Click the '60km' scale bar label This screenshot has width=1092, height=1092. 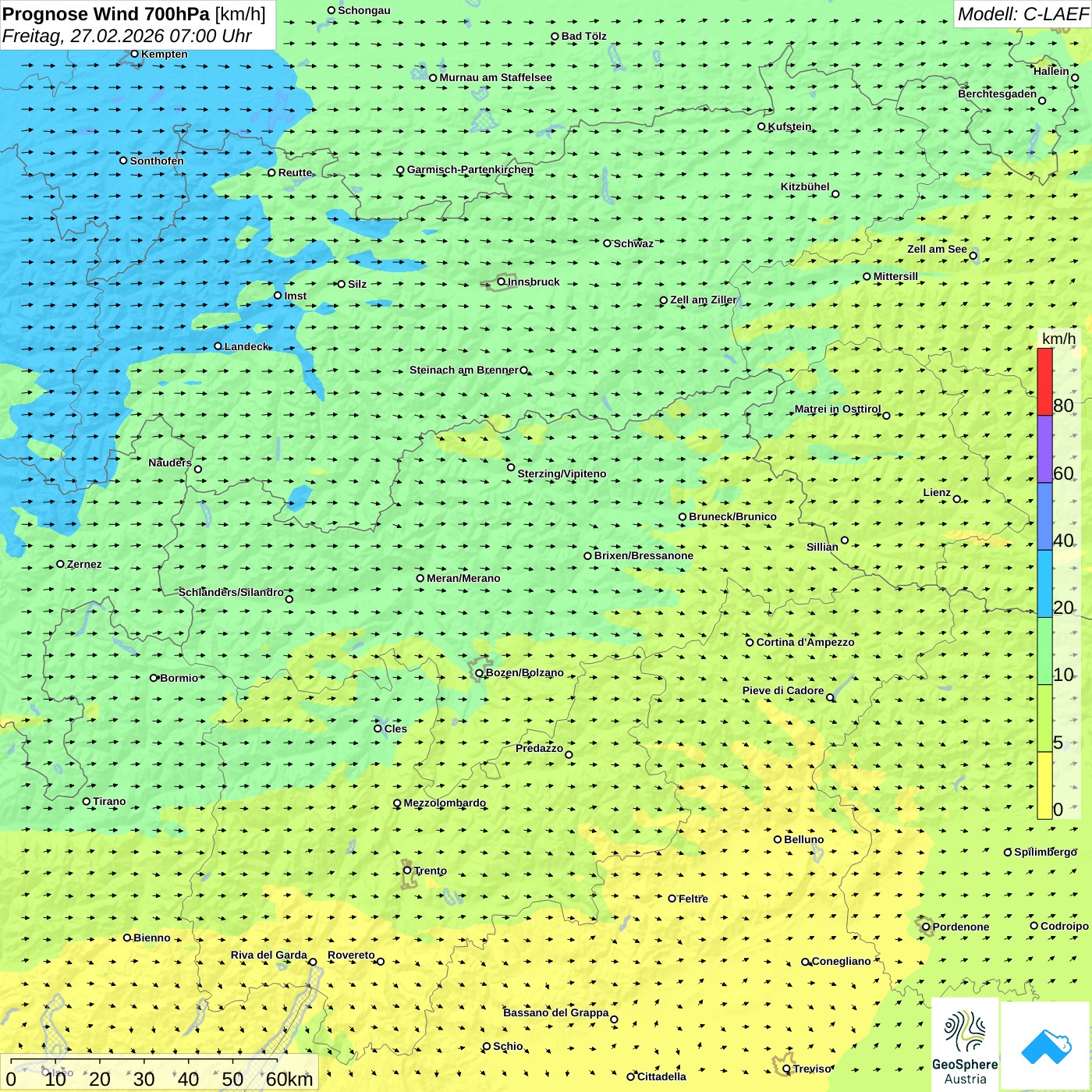pyautogui.click(x=289, y=1080)
